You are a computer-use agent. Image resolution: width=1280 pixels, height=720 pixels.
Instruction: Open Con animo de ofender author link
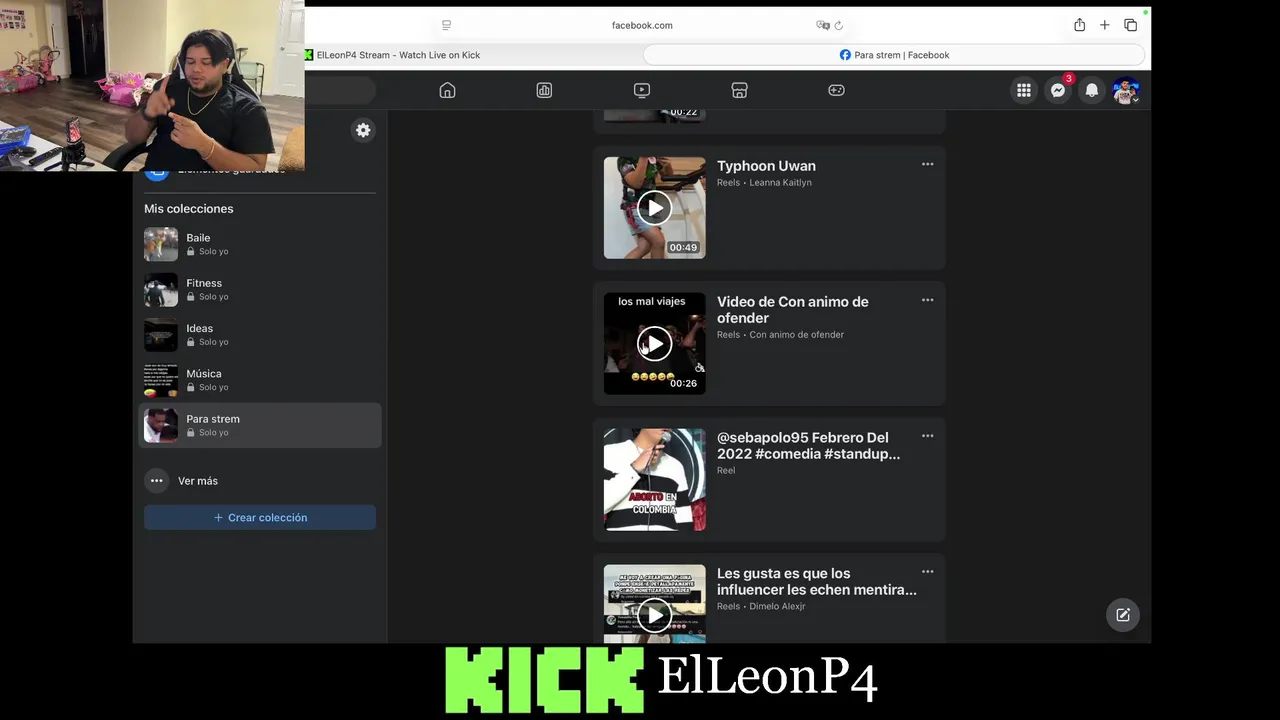tap(796, 335)
